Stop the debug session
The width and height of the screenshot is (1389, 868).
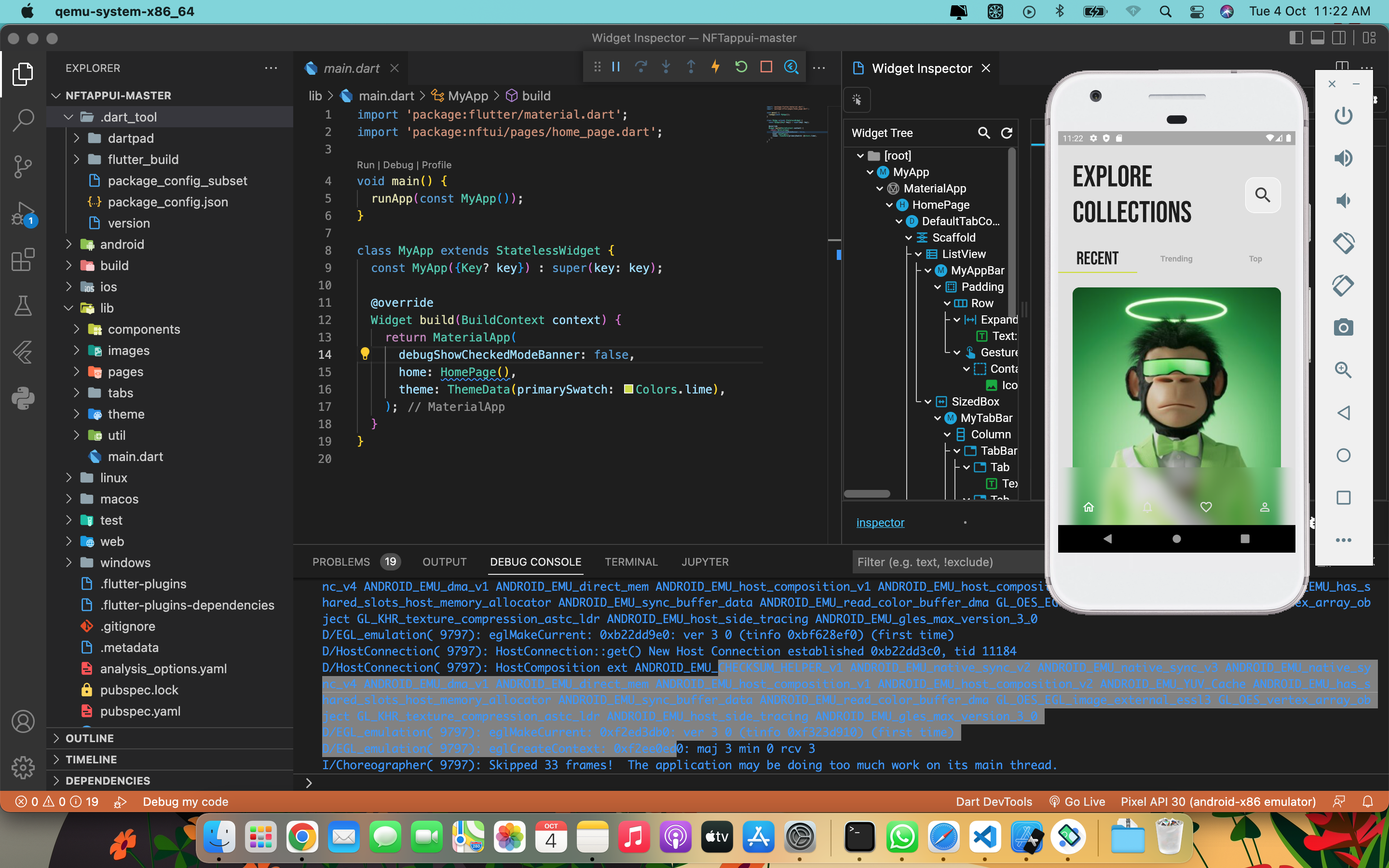point(766,67)
